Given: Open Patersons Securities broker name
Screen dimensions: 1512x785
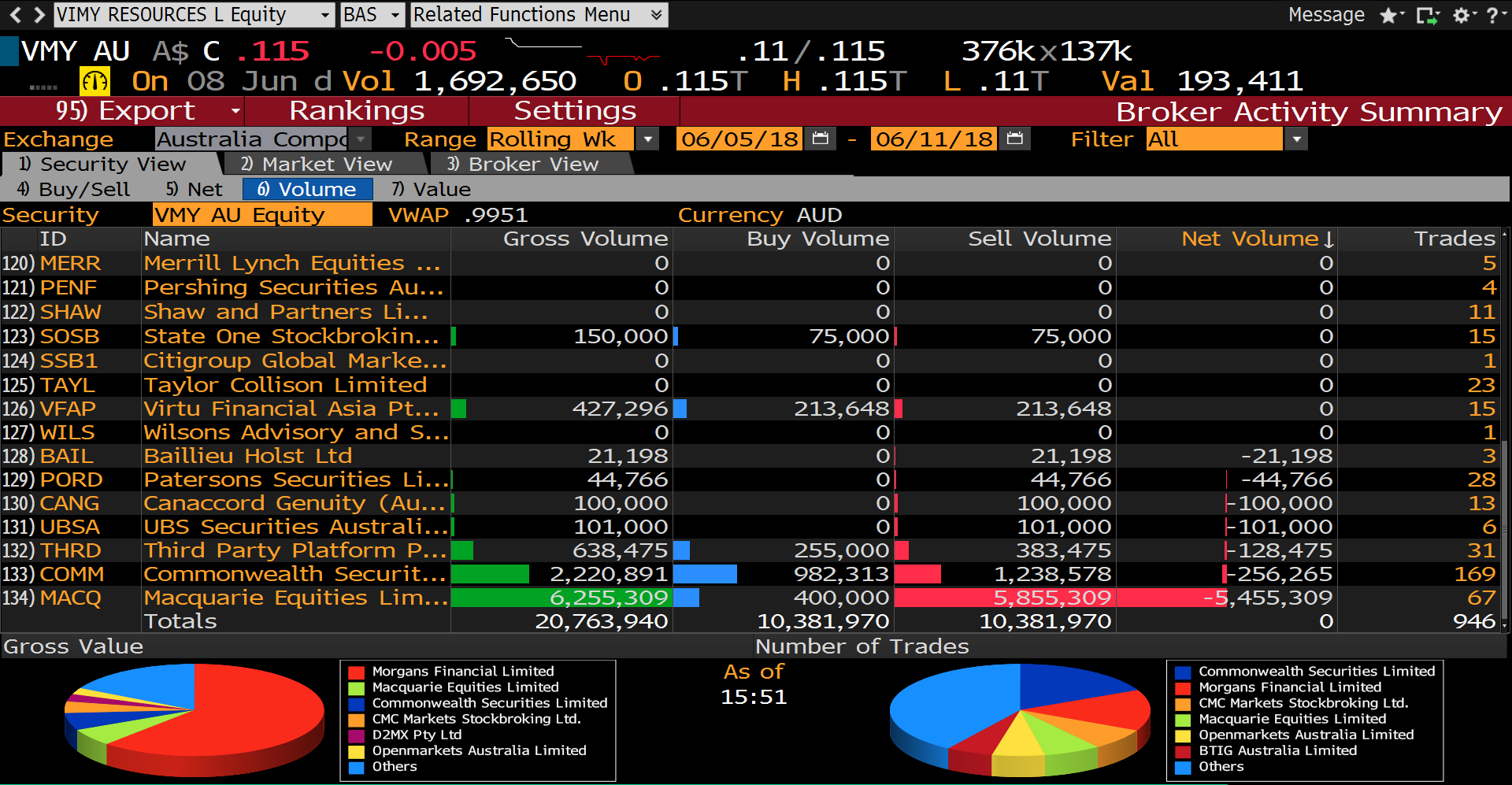Looking at the screenshot, I should click(295, 480).
